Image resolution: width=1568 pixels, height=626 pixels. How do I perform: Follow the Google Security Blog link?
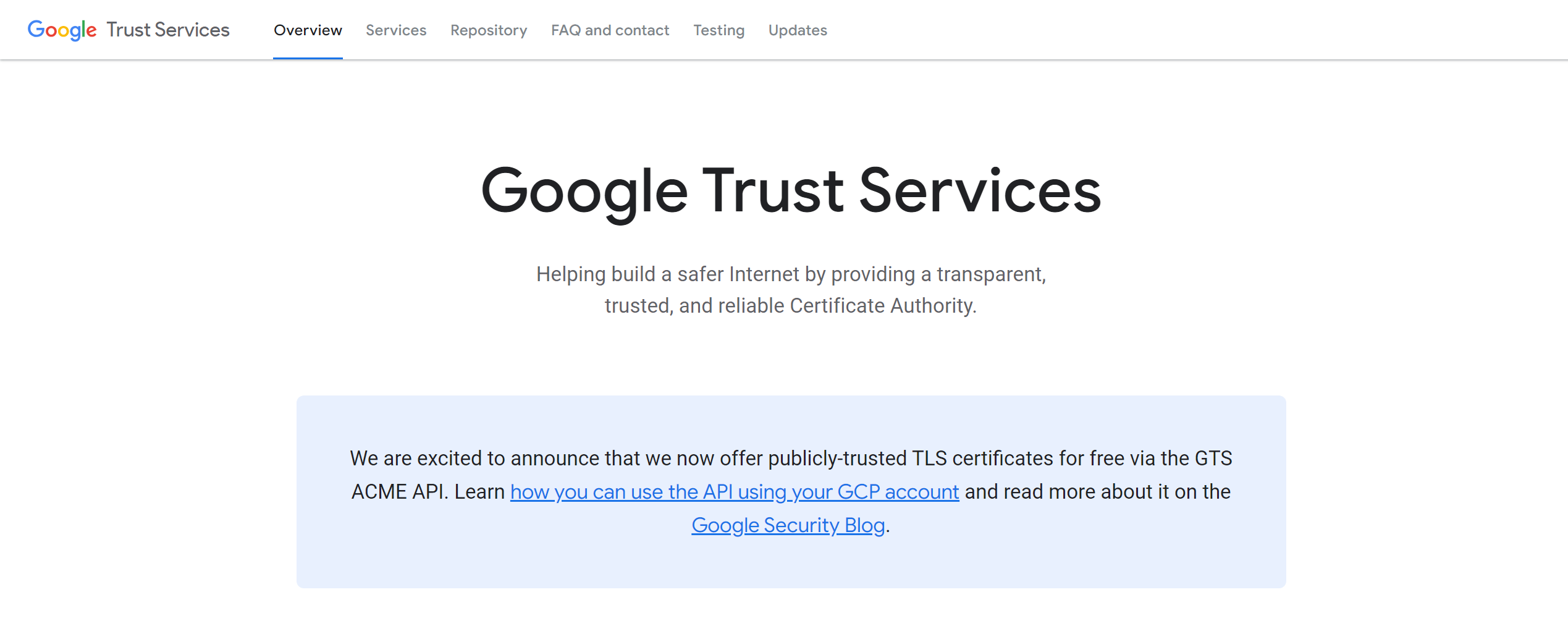(x=788, y=525)
